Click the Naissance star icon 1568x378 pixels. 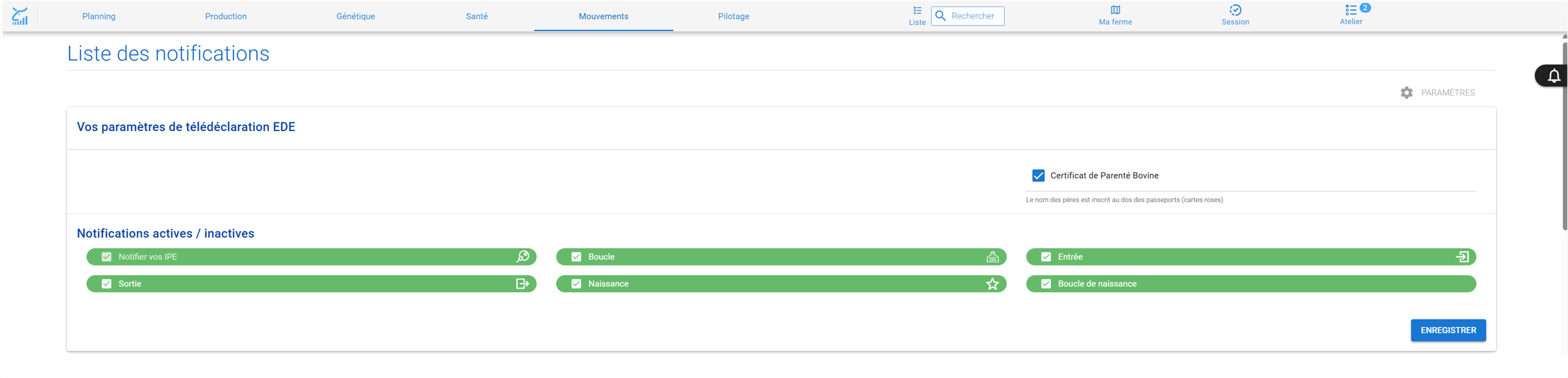(992, 283)
